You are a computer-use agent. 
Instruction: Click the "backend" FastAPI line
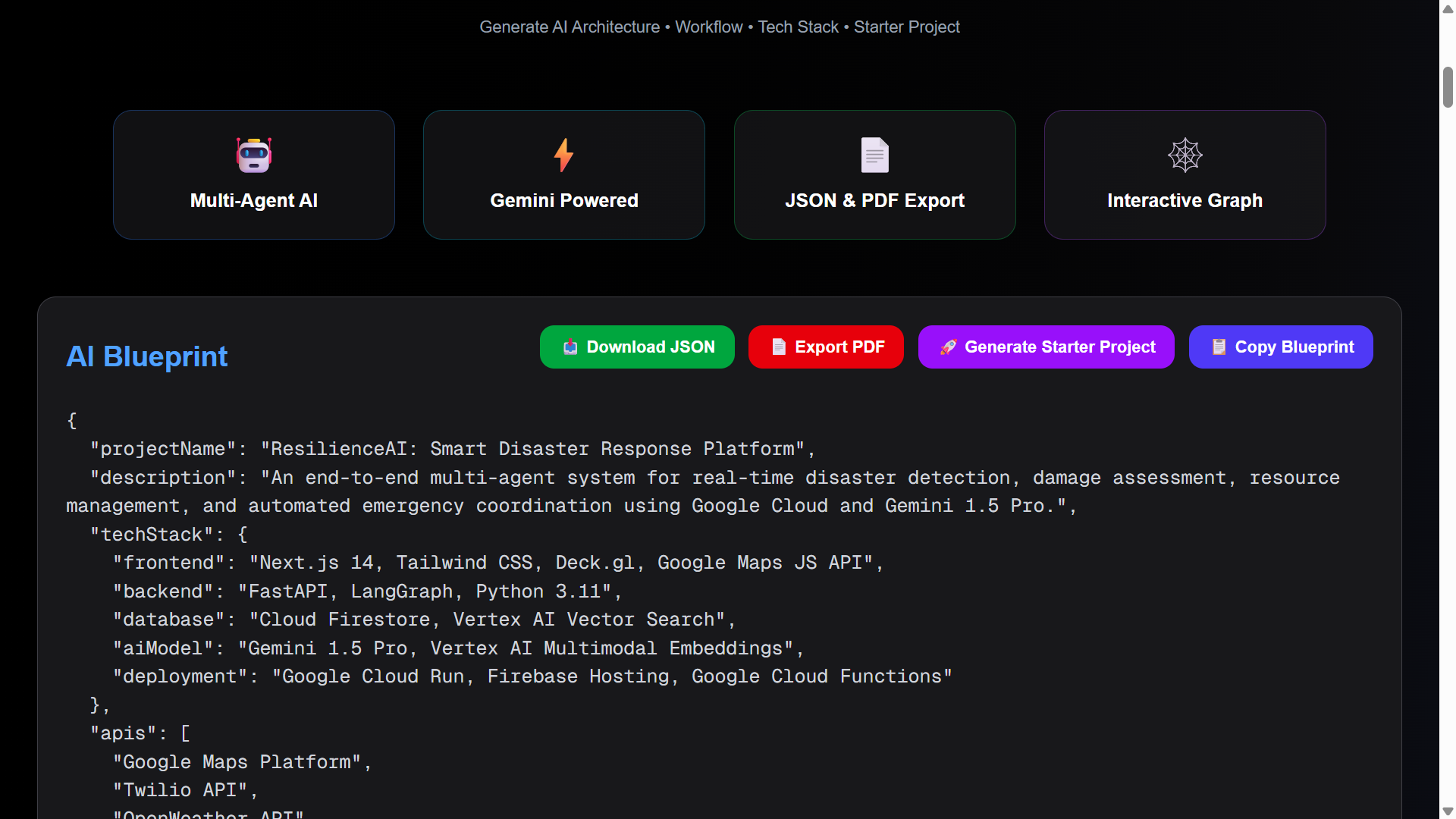[x=368, y=591]
